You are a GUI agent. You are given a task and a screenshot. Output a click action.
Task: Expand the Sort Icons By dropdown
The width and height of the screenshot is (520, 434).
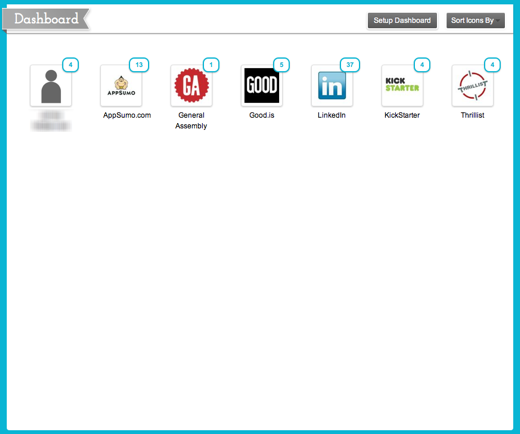pyautogui.click(x=476, y=20)
